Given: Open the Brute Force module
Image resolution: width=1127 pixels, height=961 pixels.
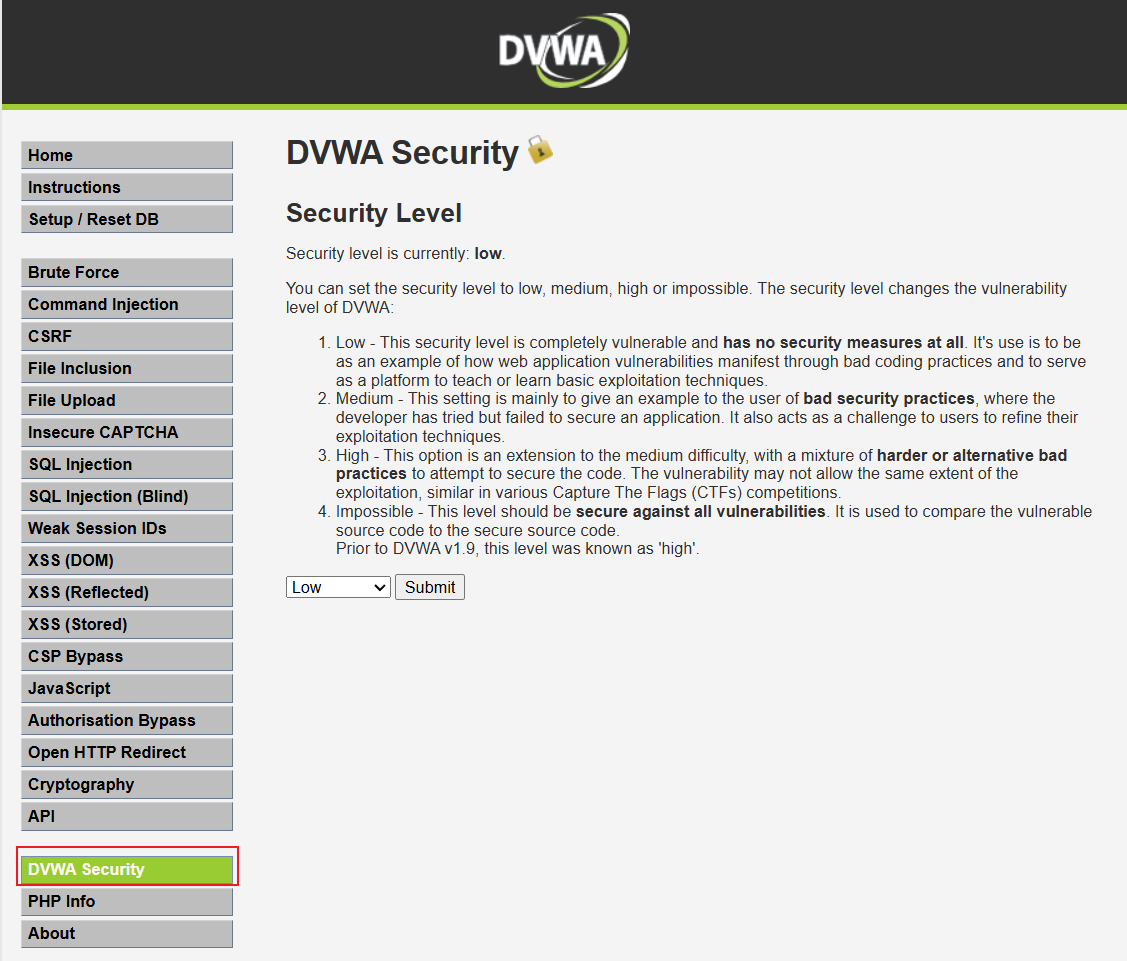Looking at the screenshot, I should (126, 272).
